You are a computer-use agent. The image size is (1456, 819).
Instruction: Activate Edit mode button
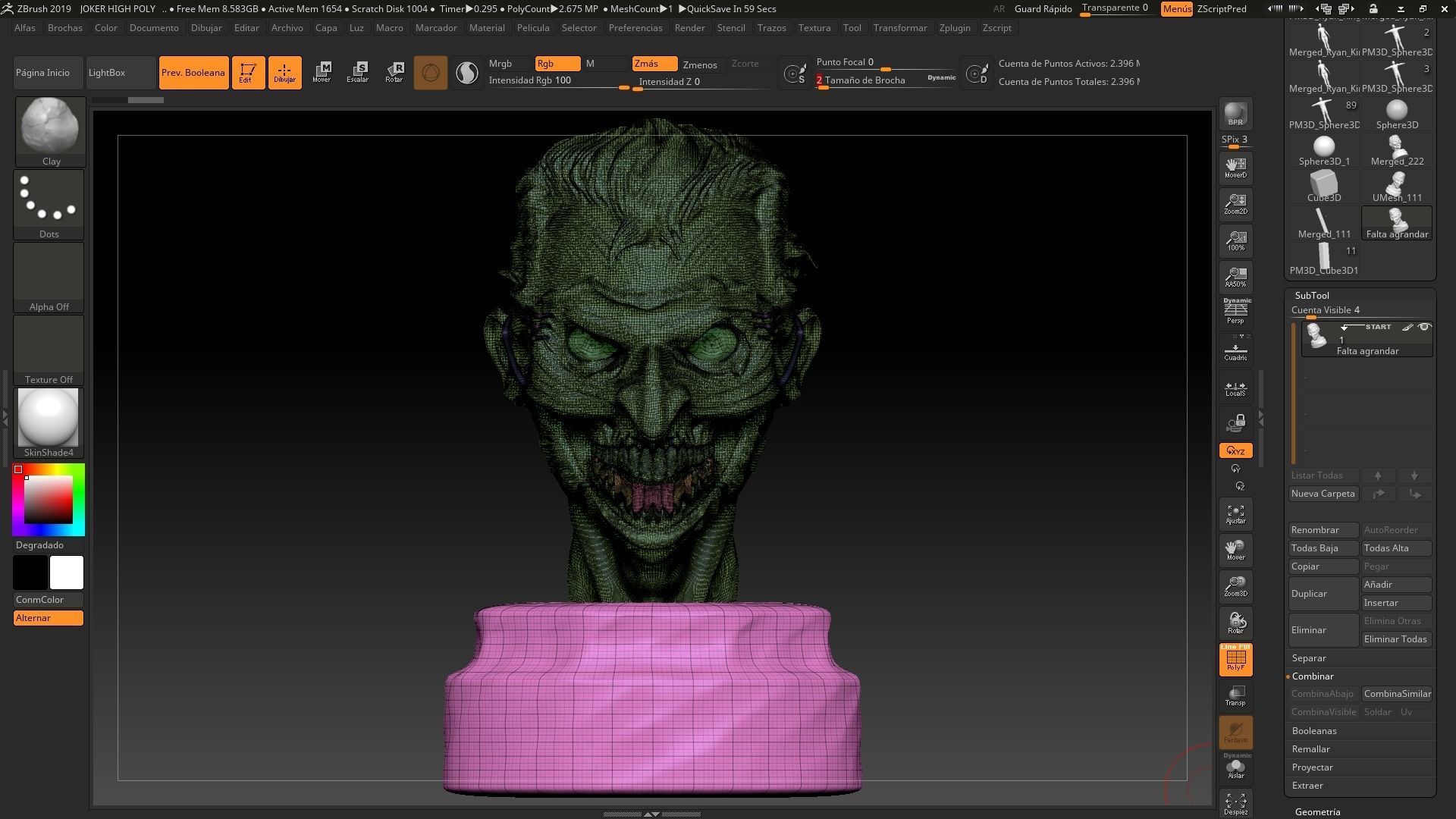point(248,73)
